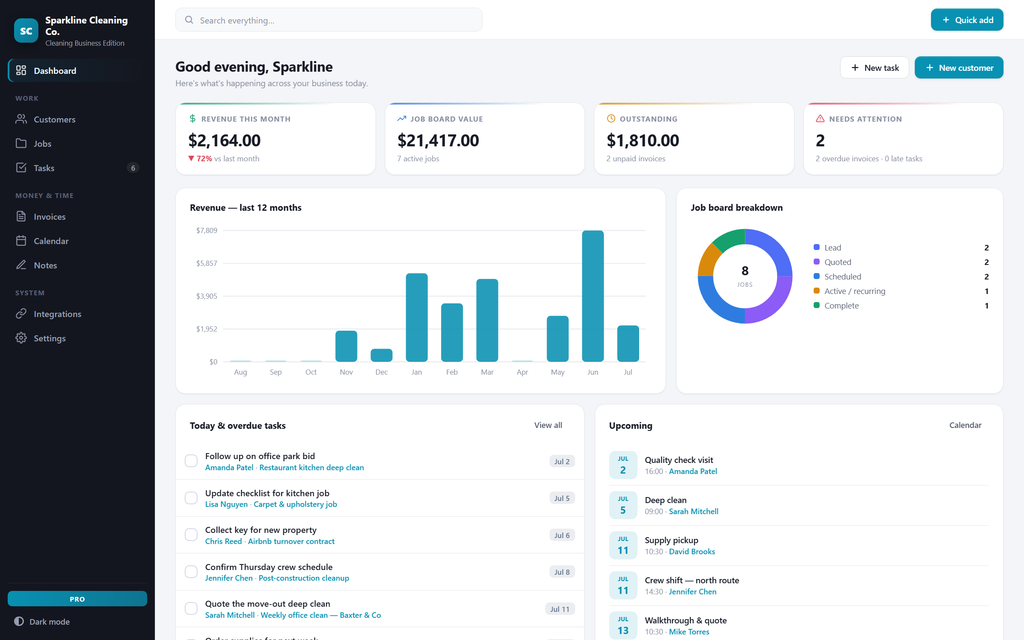1024x640 pixels.
Task: Check off Confirm Thursday crew schedule
Action: [x=191, y=572]
